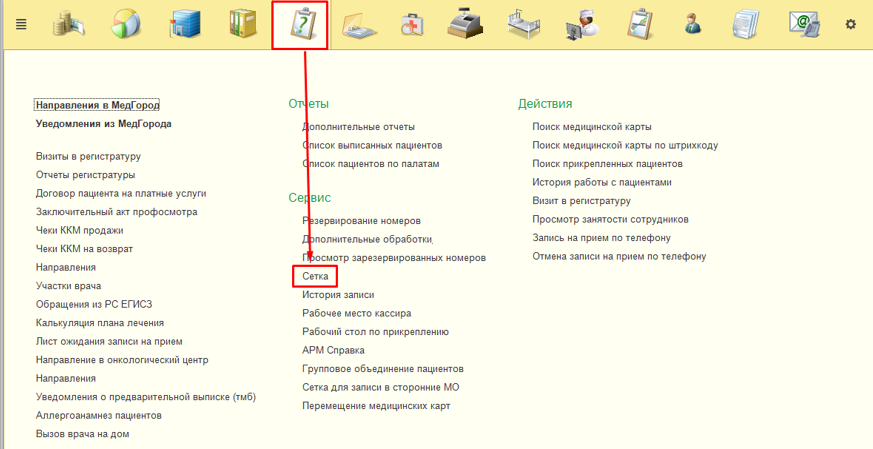Open the settings gear icon
The height and width of the screenshot is (449, 873).
click(x=851, y=24)
